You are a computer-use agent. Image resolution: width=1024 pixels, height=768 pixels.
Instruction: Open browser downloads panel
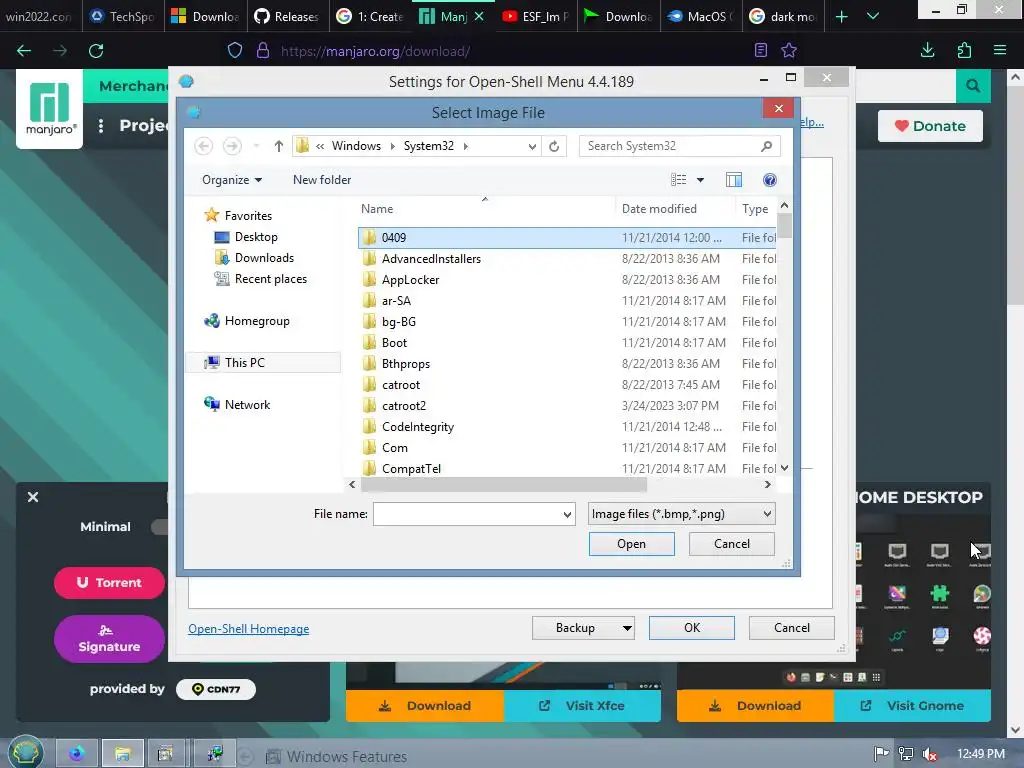927,50
